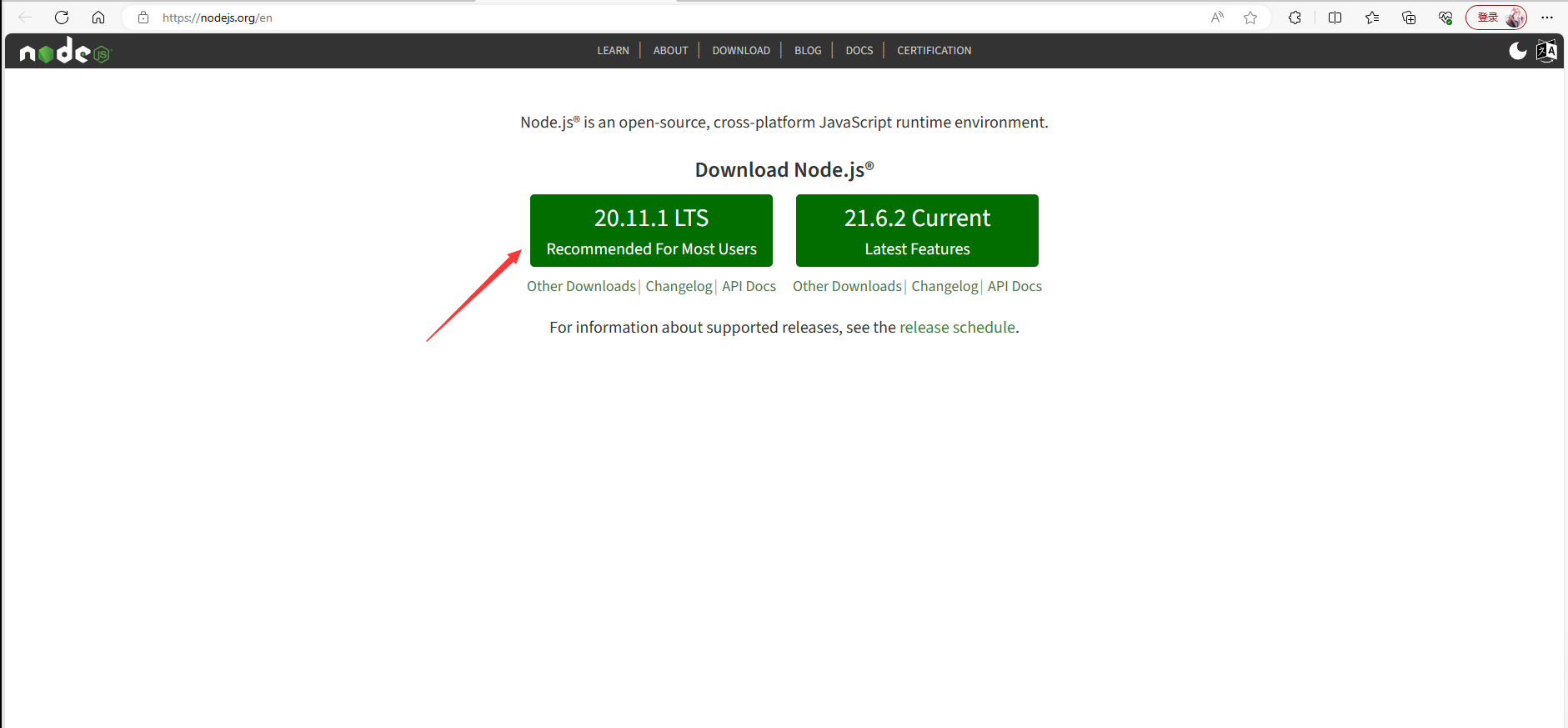Add page to favorites with star icon
Screen dimensions: 1568x728
tap(1250, 18)
